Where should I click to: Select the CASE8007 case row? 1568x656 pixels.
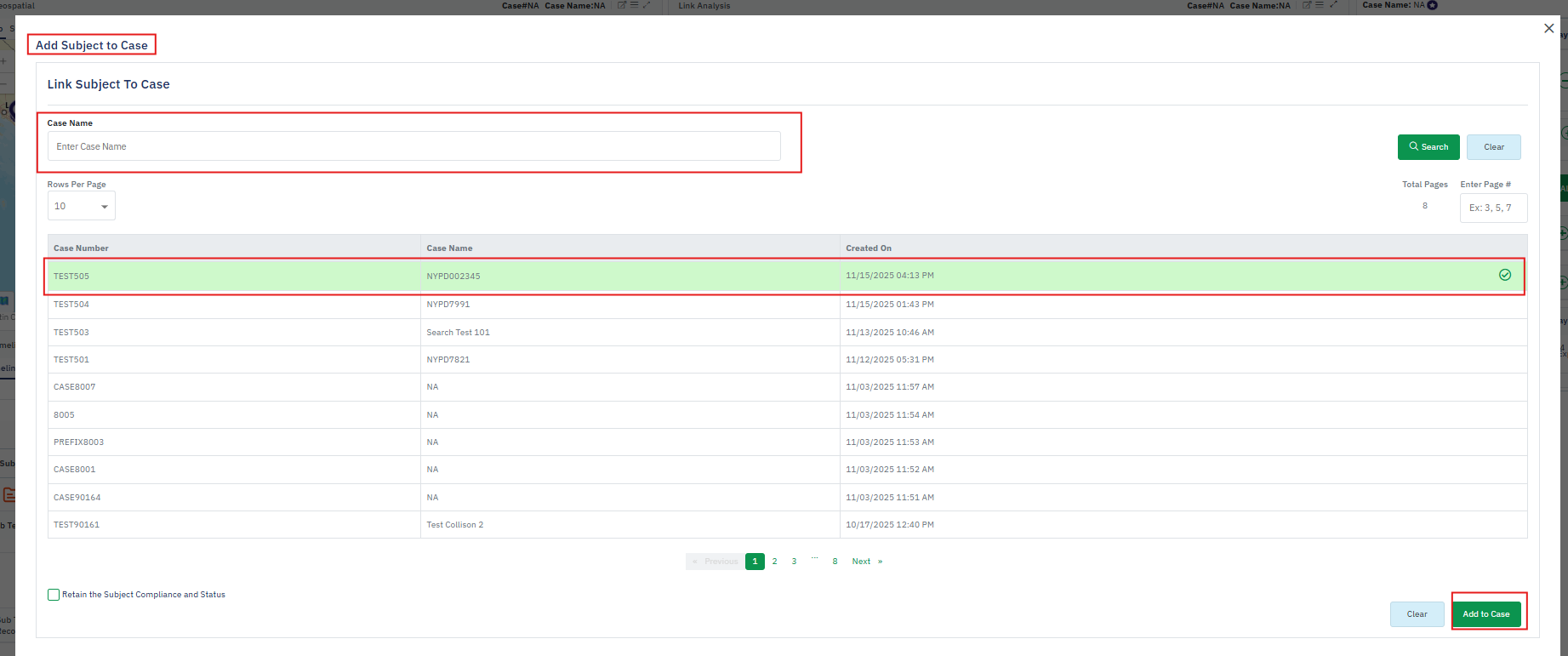point(75,387)
